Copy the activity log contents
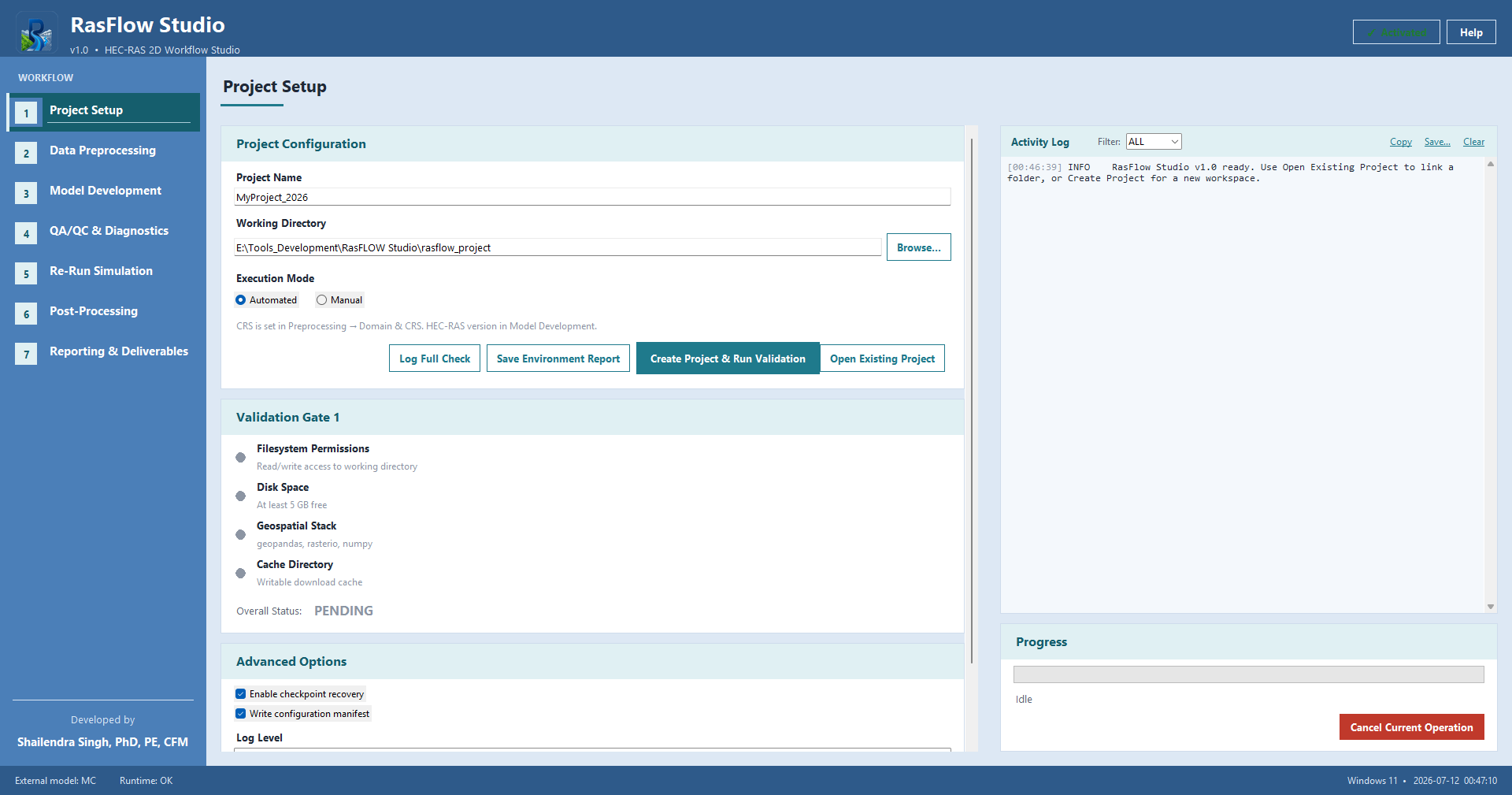 point(1401,142)
